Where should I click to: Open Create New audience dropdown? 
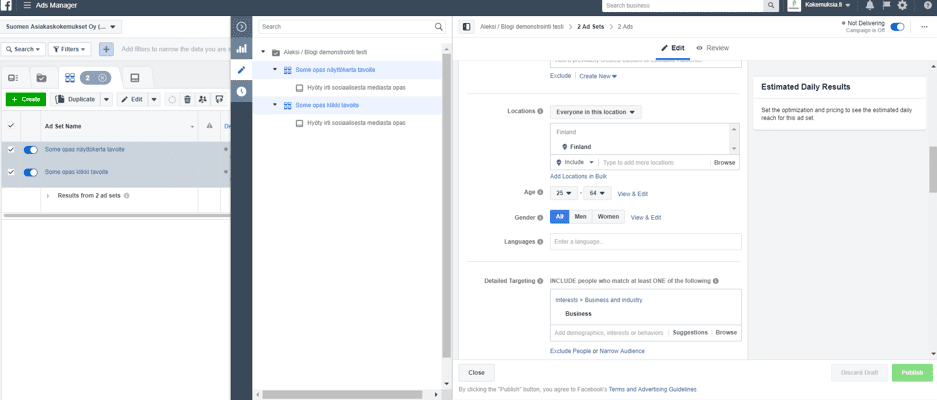point(598,77)
